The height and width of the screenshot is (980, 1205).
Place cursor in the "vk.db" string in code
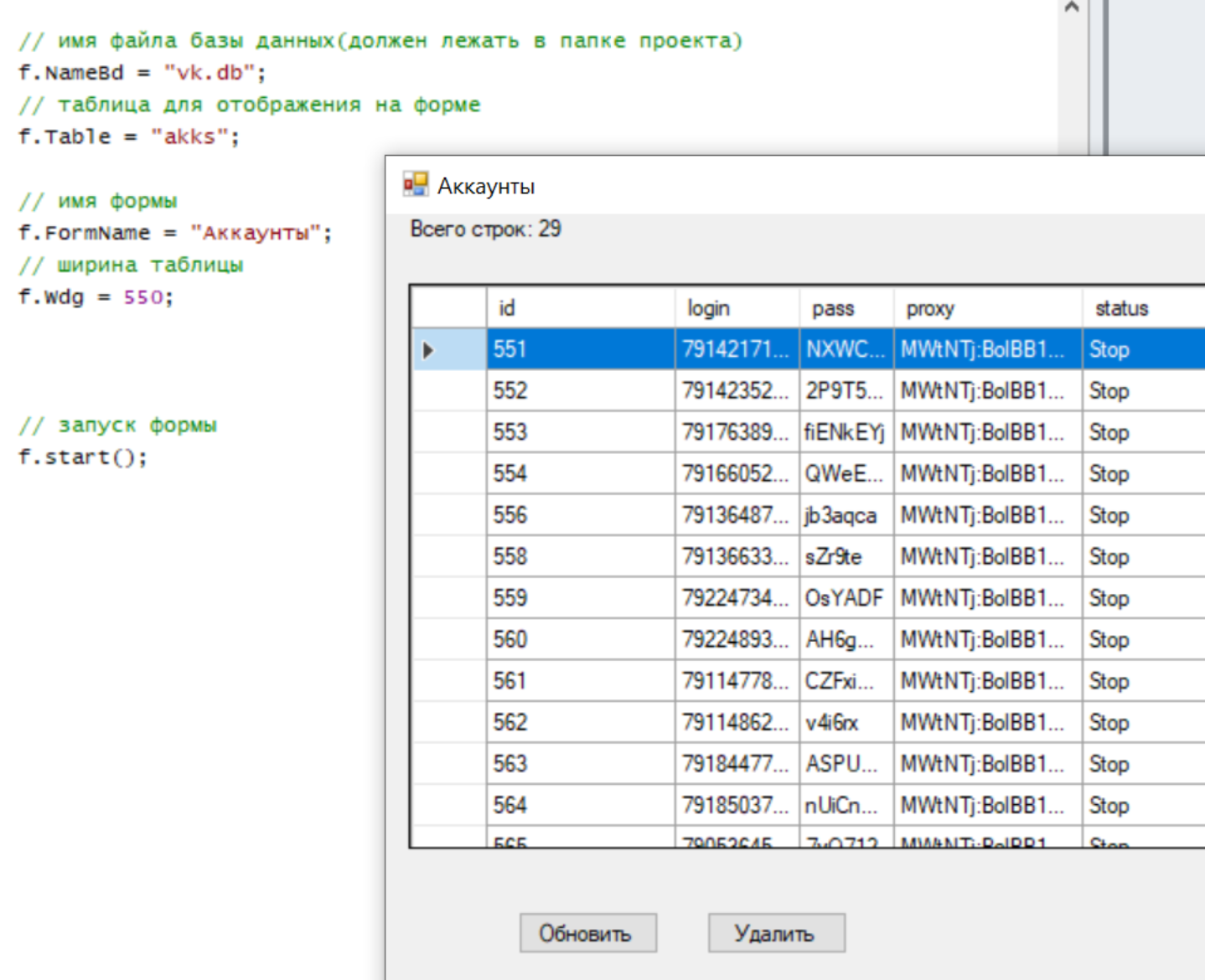point(209,73)
